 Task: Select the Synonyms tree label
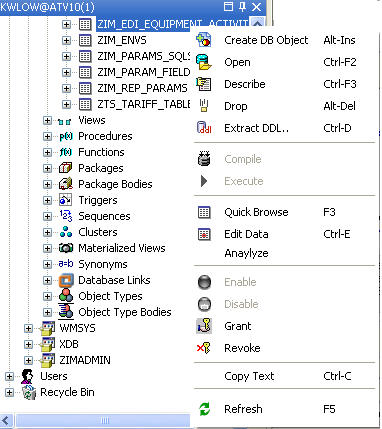click(x=103, y=264)
